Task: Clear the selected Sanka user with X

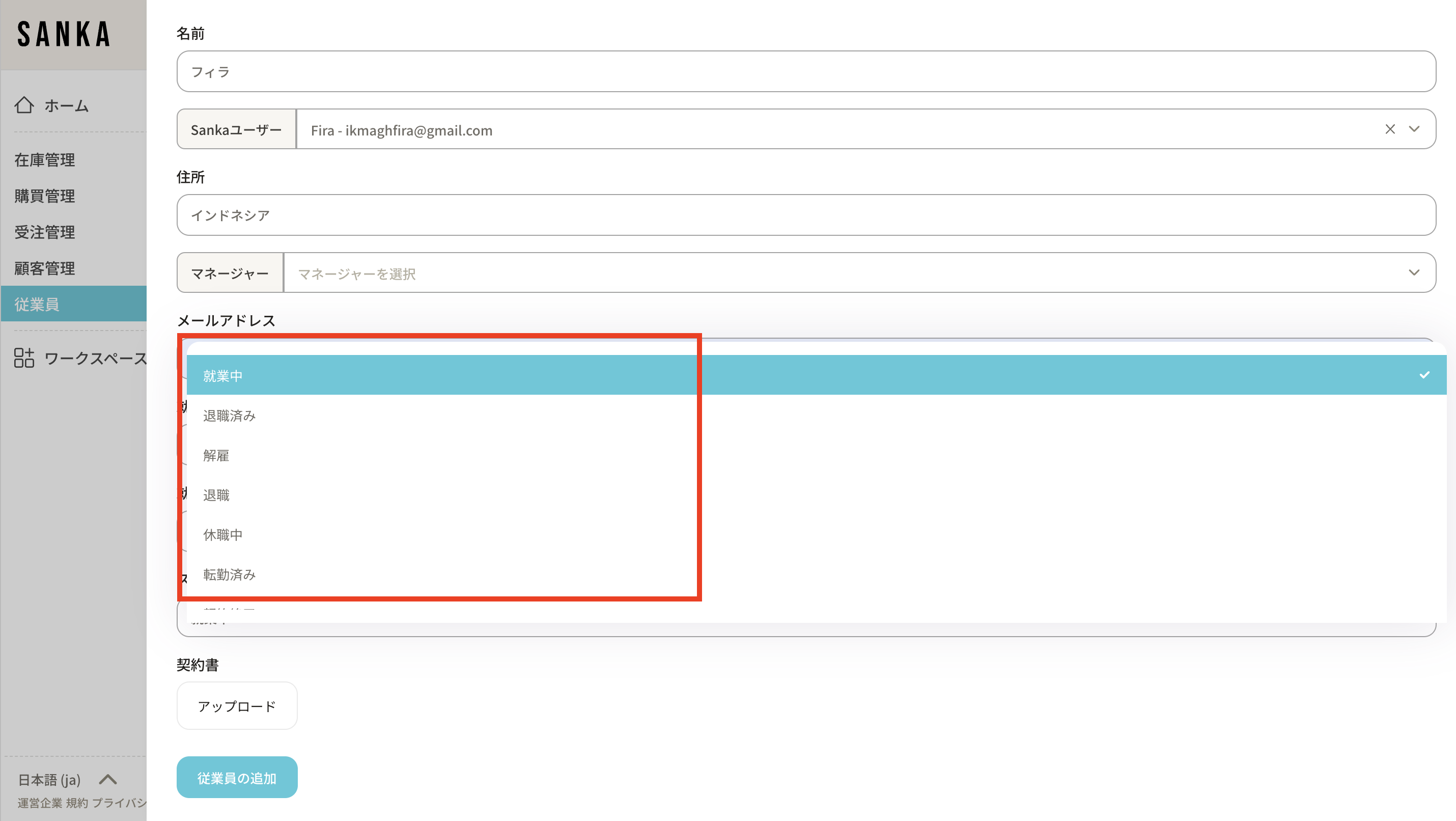Action: click(x=1390, y=129)
